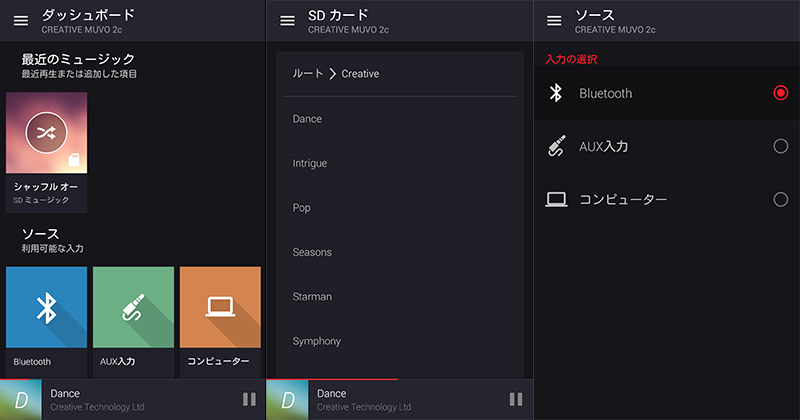800x420 pixels.
Task: Click the Dance track title in SD カード player
Action: click(332, 393)
